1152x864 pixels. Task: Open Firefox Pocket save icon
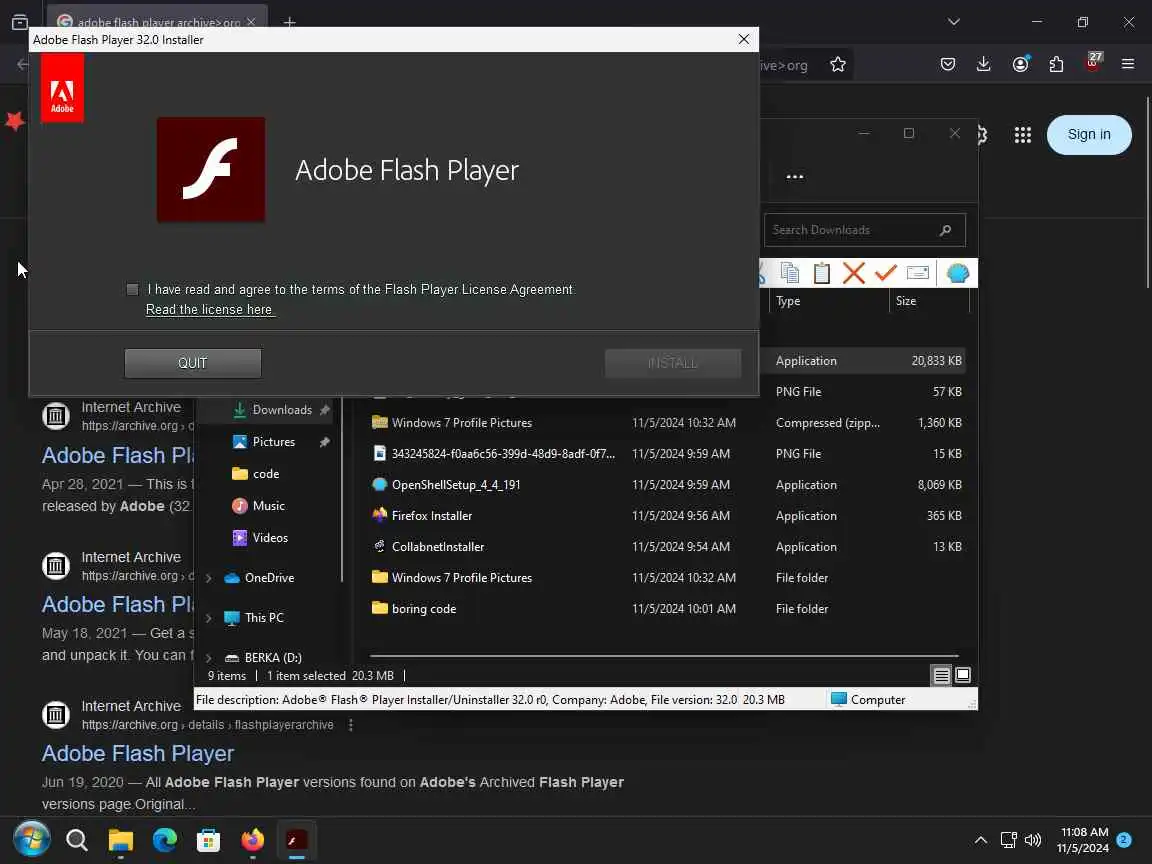tap(948, 65)
